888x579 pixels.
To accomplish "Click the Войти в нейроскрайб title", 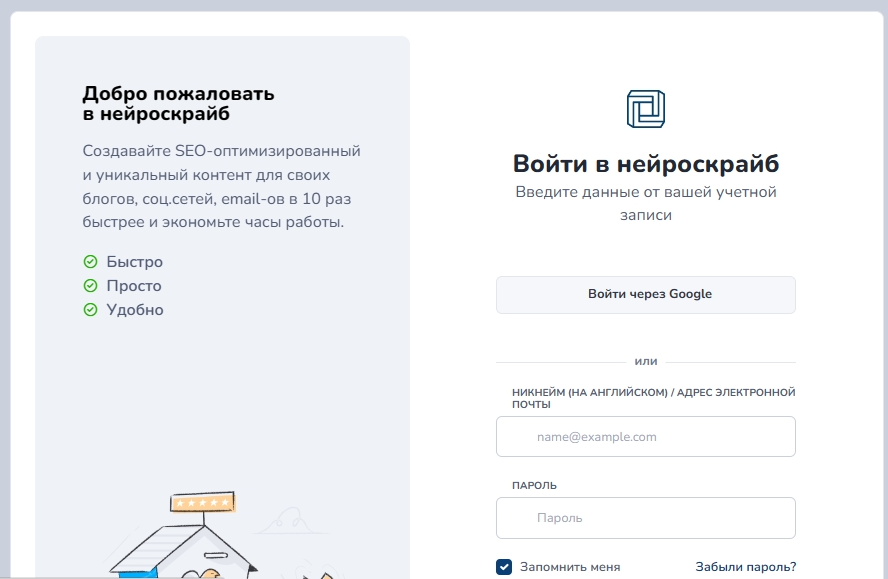I will pyautogui.click(x=646, y=164).
